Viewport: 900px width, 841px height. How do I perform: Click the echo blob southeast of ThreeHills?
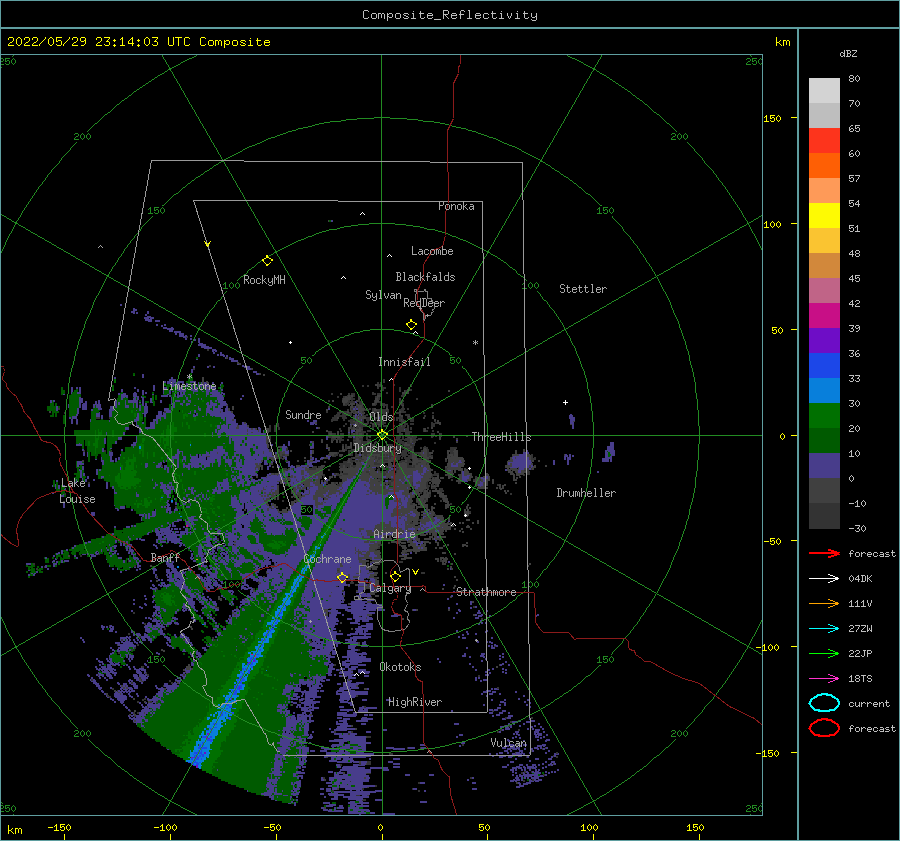tap(521, 463)
